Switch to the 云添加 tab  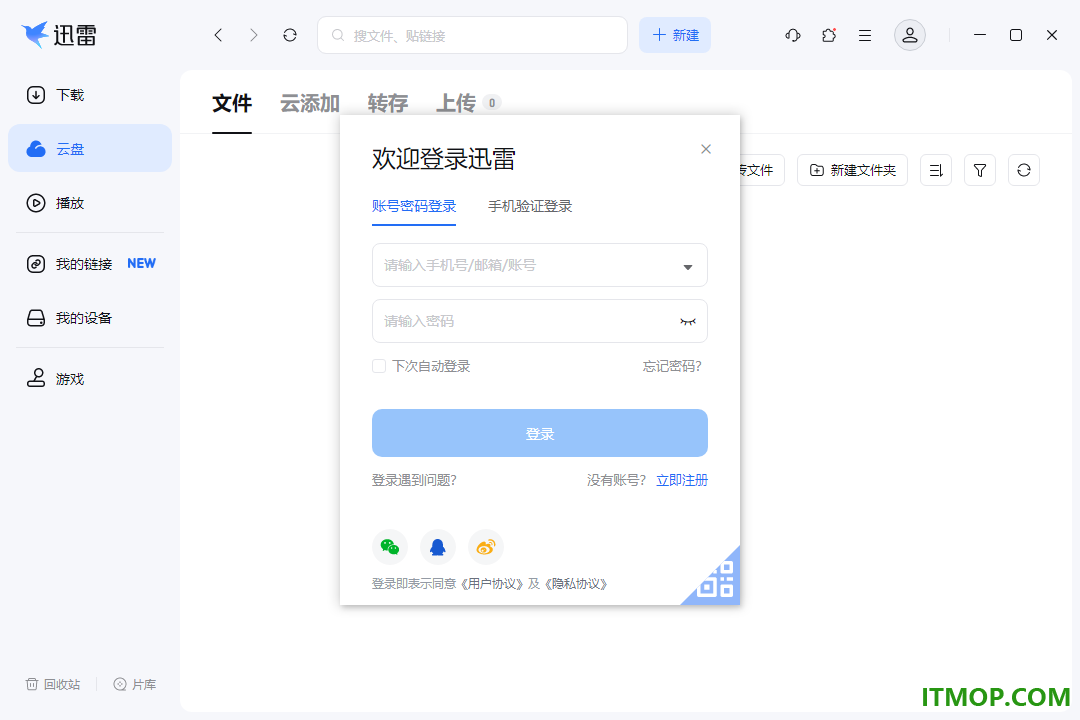(x=309, y=103)
